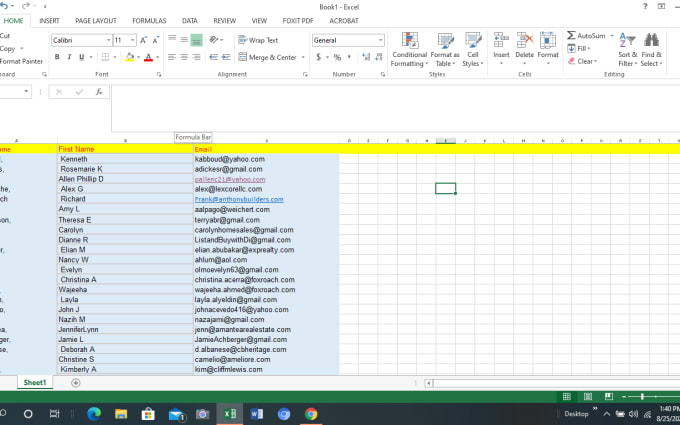
Task: Open Find & Select menu
Action: point(651,49)
